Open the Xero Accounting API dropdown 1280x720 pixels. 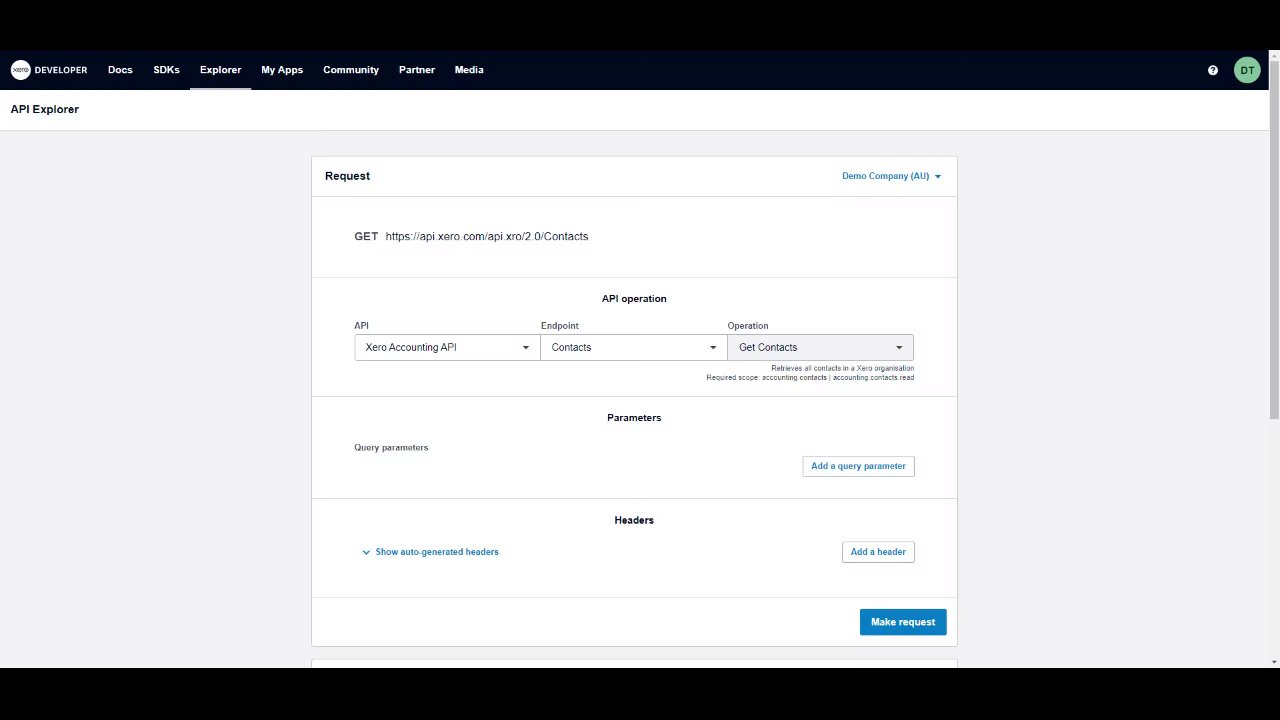pyautogui.click(x=447, y=347)
